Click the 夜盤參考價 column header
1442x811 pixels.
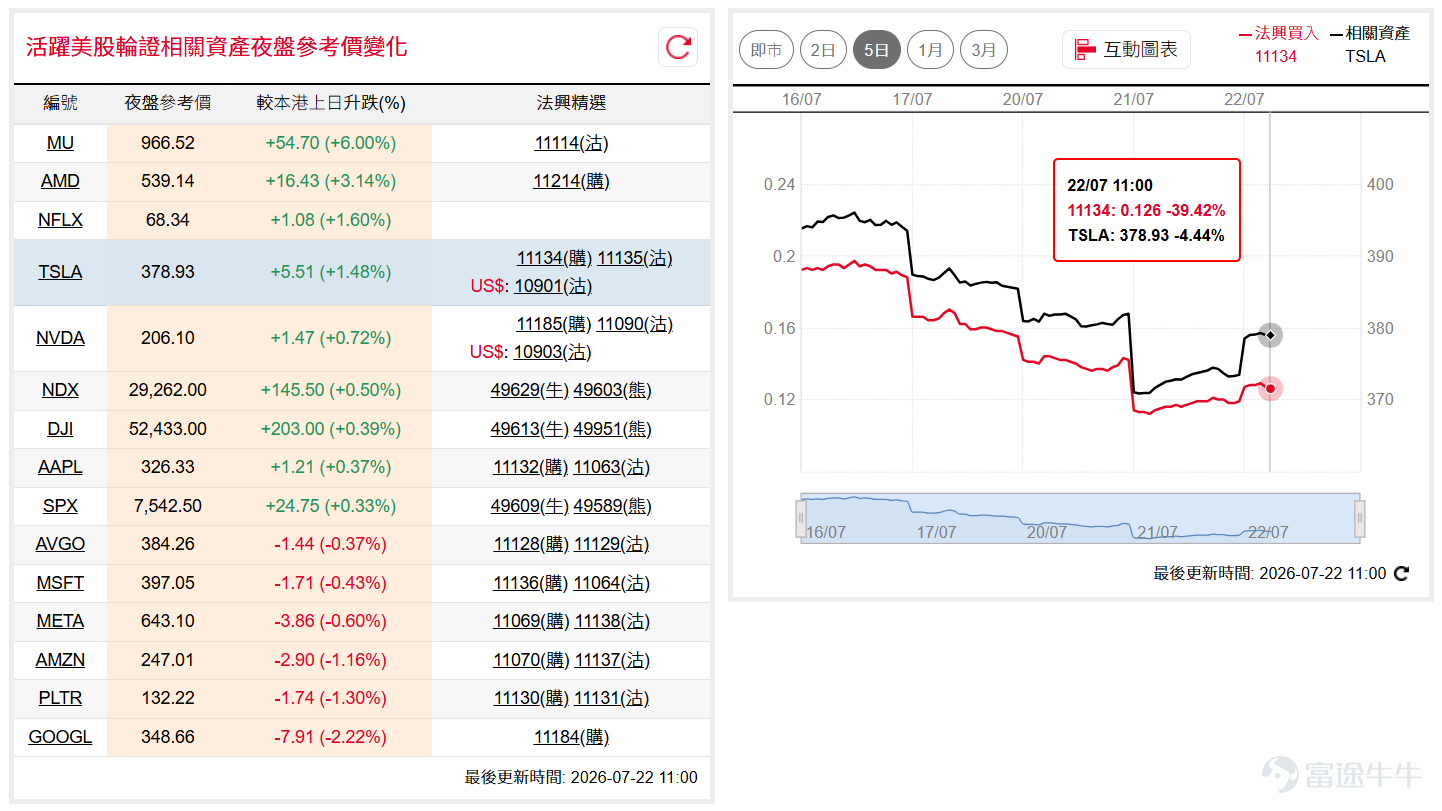pos(168,103)
